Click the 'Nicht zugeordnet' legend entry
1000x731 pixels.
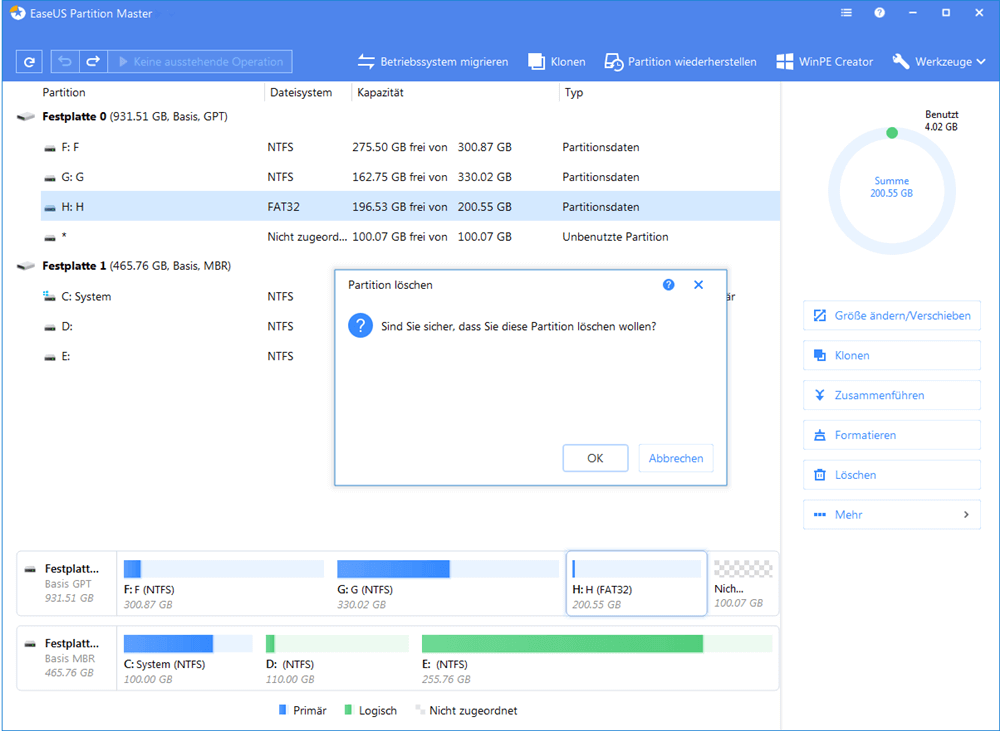point(466,711)
